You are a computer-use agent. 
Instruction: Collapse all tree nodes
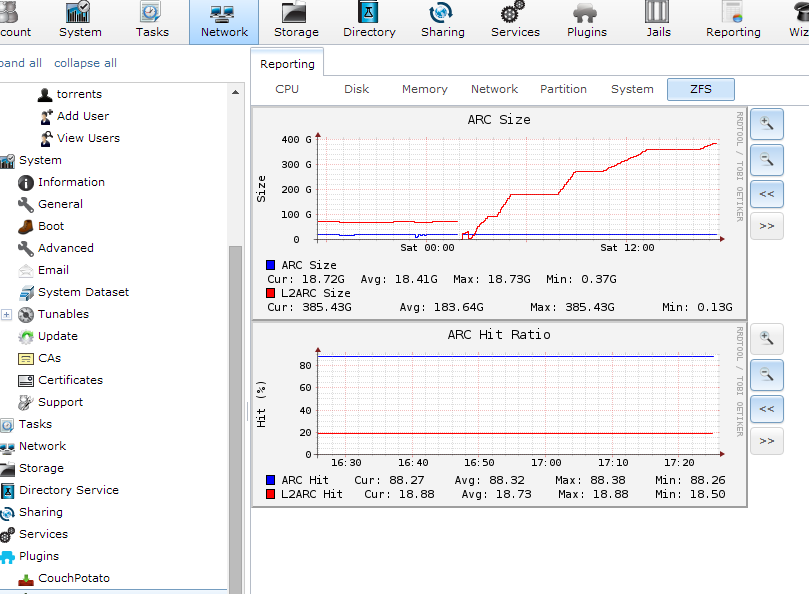(85, 63)
